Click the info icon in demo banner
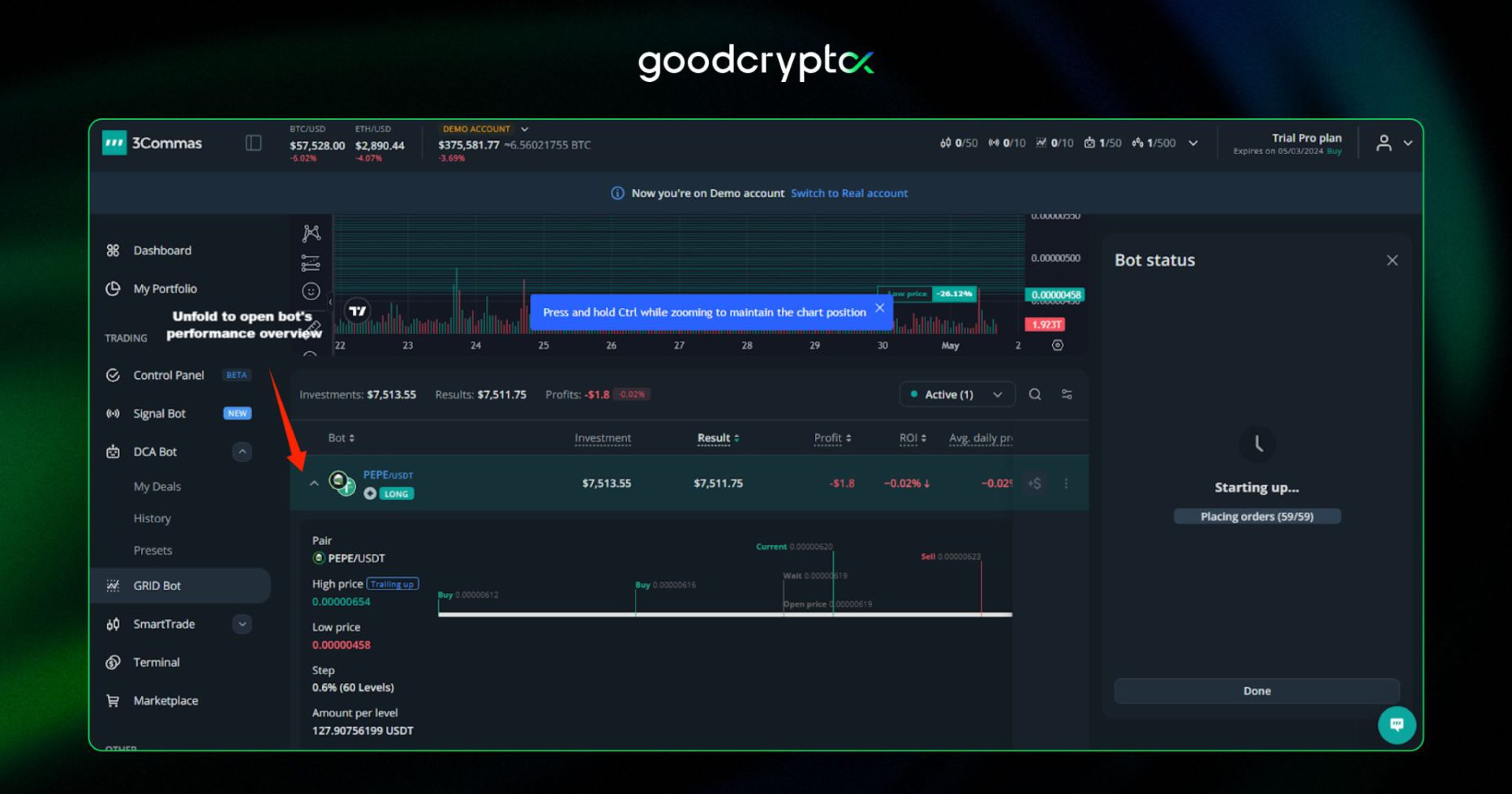The image size is (1512, 794). pyautogui.click(x=617, y=193)
